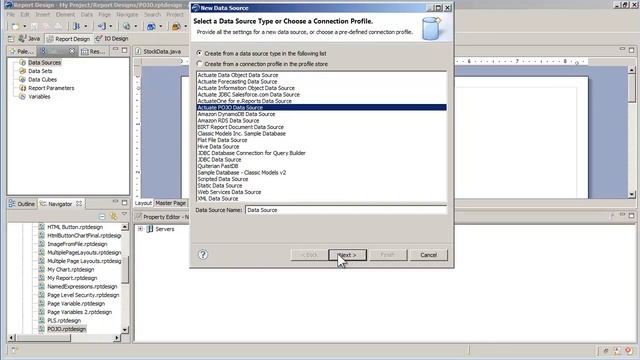Select 'Create from a data source type' radio
Image resolution: width=640 pixels, height=360 pixels.
199,53
